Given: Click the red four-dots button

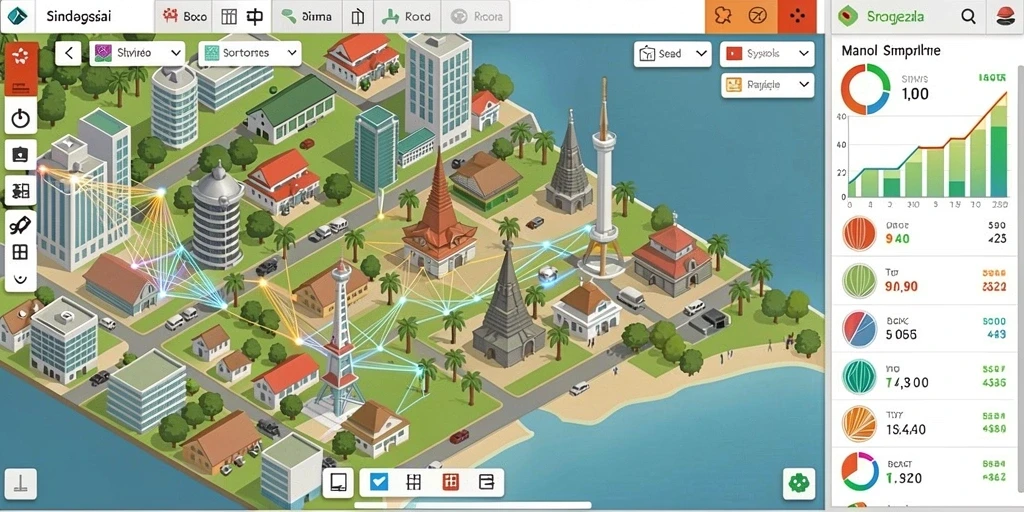Looking at the screenshot, I should pos(797,16).
